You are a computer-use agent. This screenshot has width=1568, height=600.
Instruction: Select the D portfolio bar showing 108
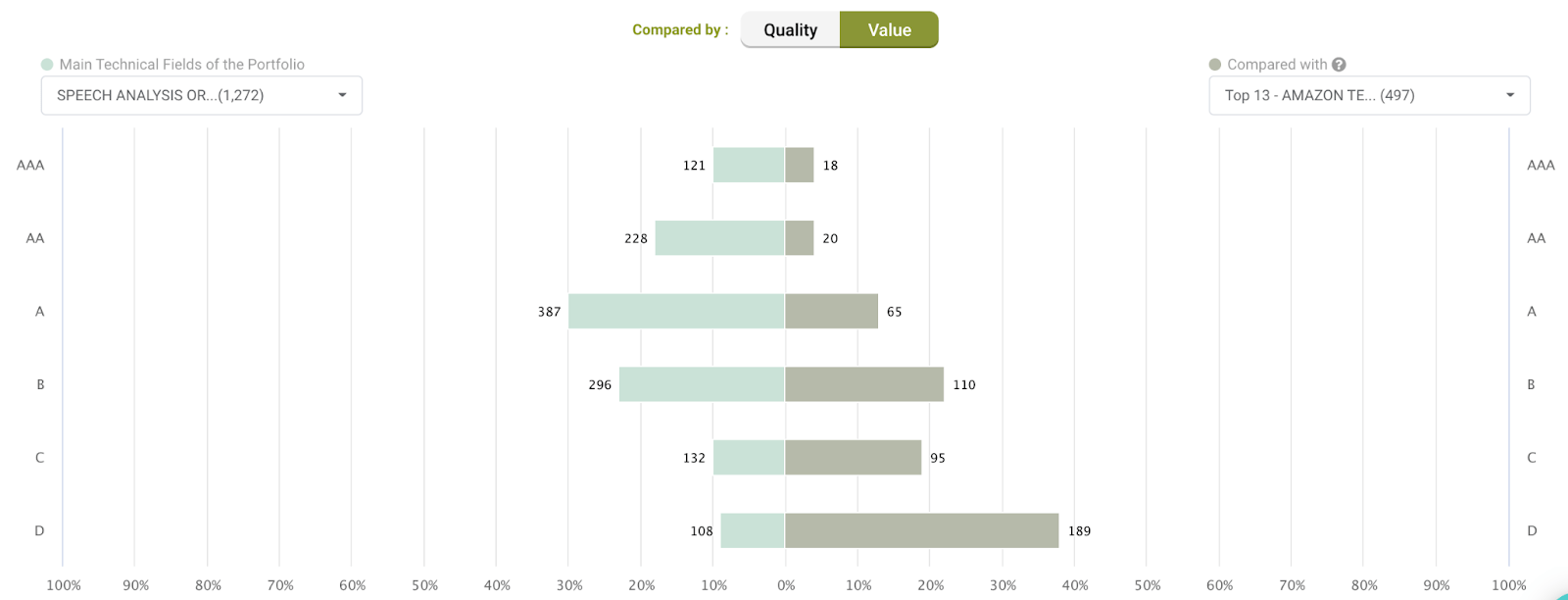pos(753,530)
